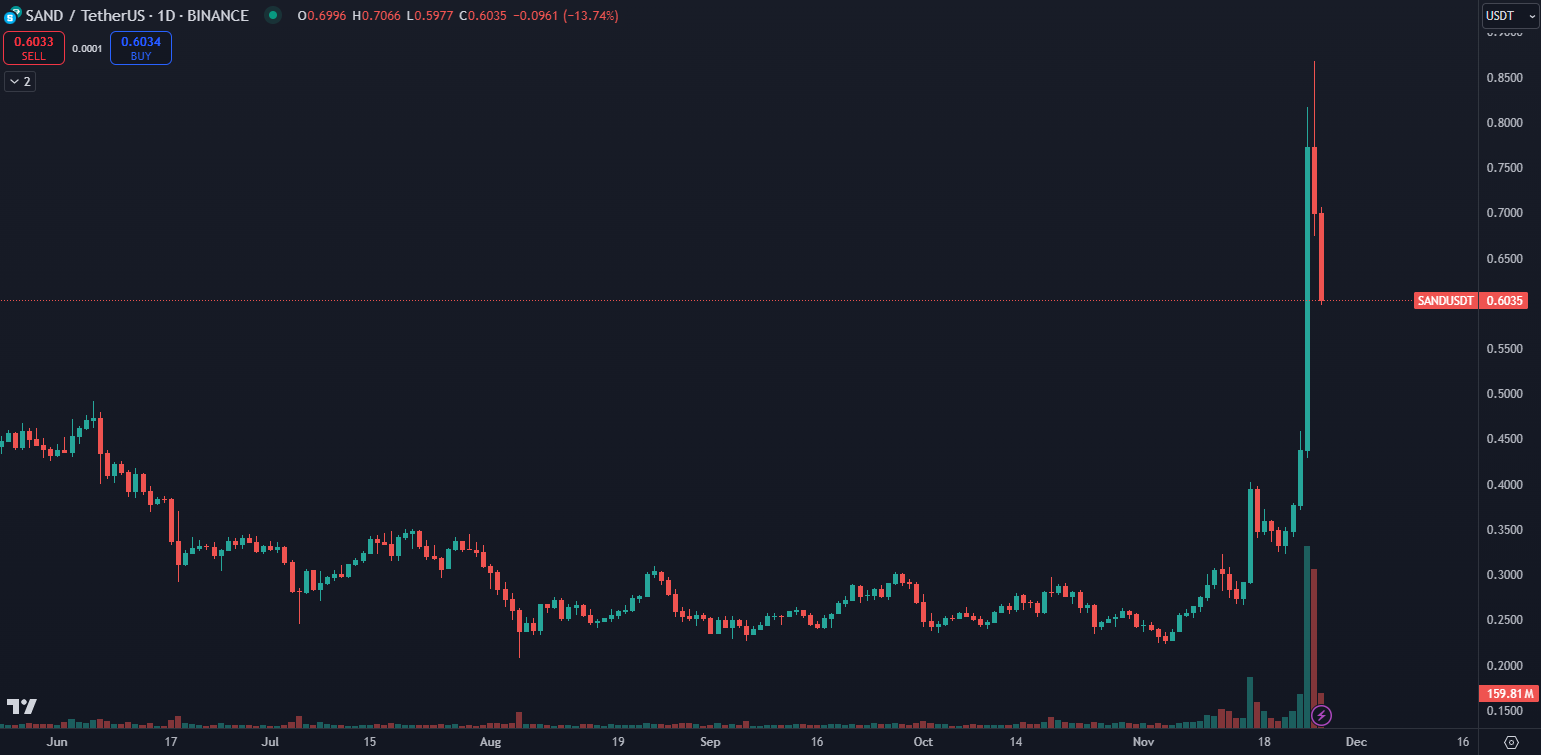The height and width of the screenshot is (755, 1541).
Task: Click the Dec label on time axis
Action: click(x=1356, y=742)
